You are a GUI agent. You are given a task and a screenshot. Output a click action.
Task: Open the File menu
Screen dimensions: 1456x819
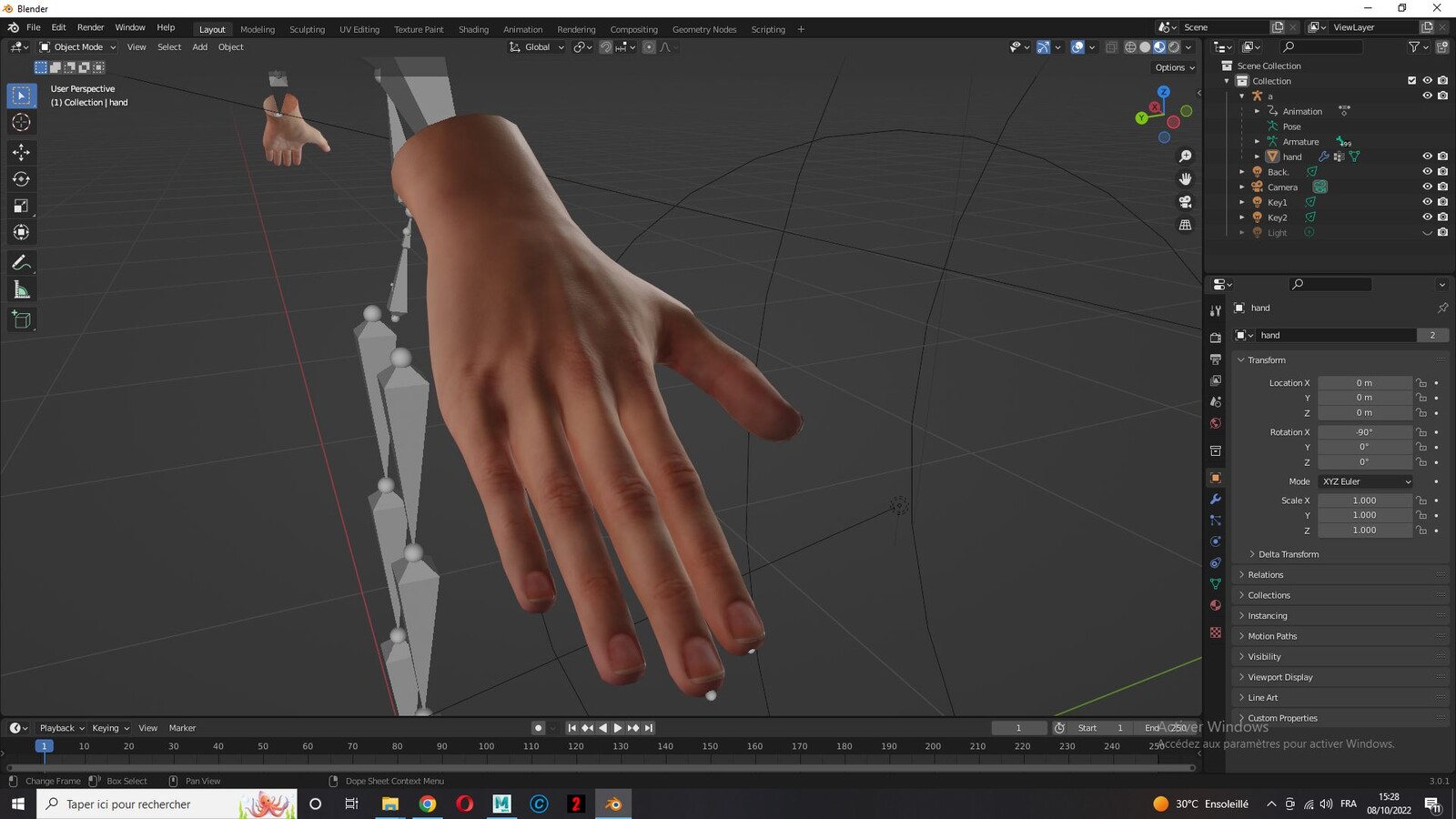point(34,27)
